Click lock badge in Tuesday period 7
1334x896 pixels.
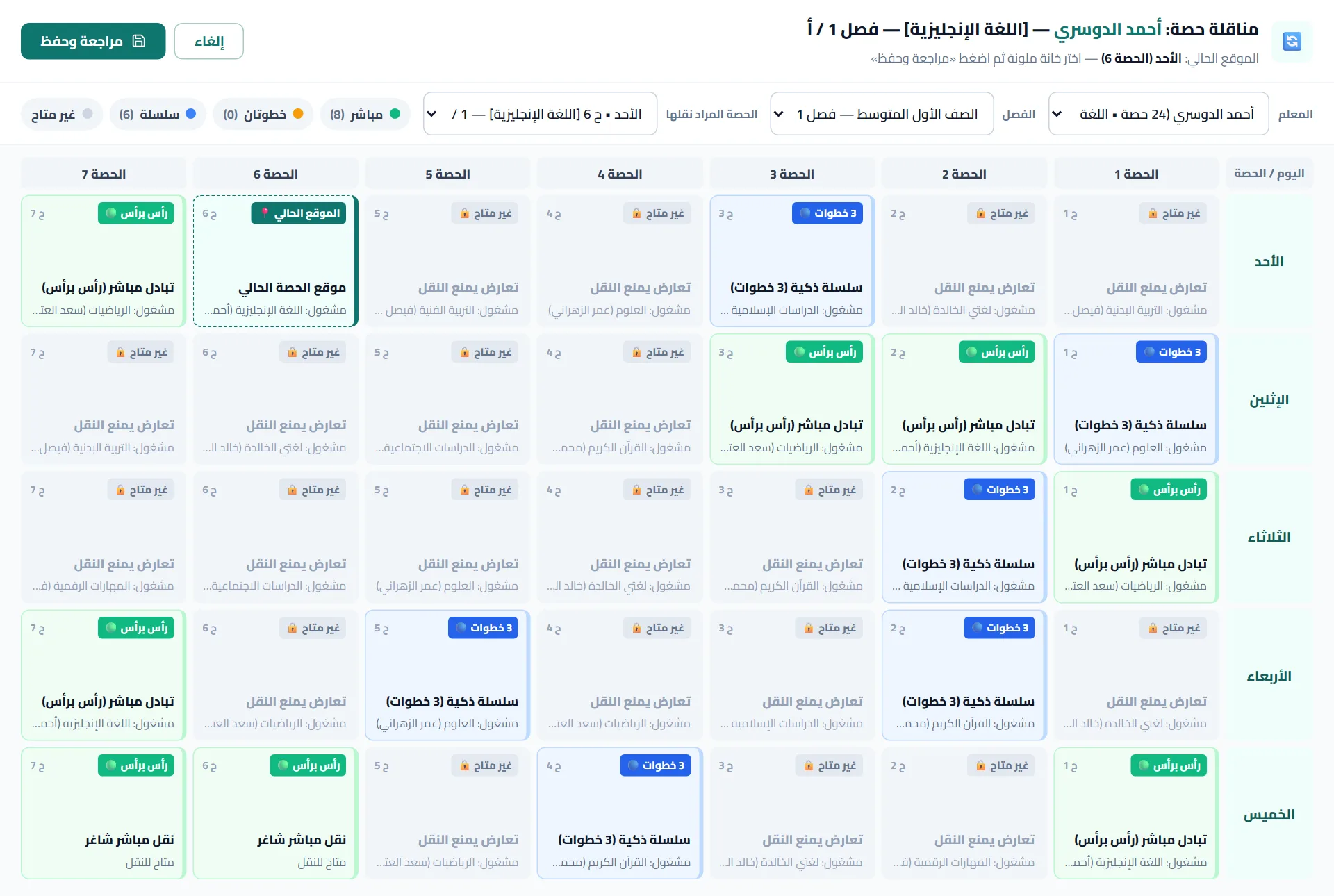point(140,490)
